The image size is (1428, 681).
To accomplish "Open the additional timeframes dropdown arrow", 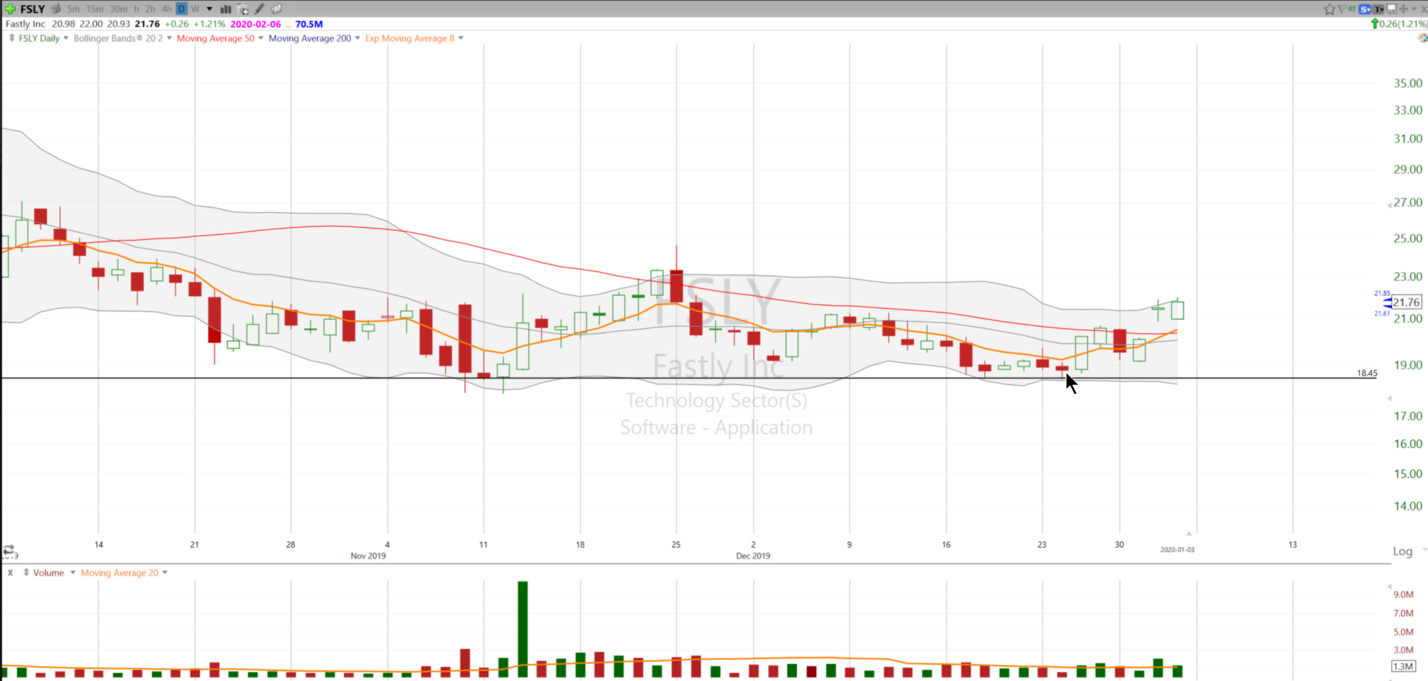I will (209, 9).
